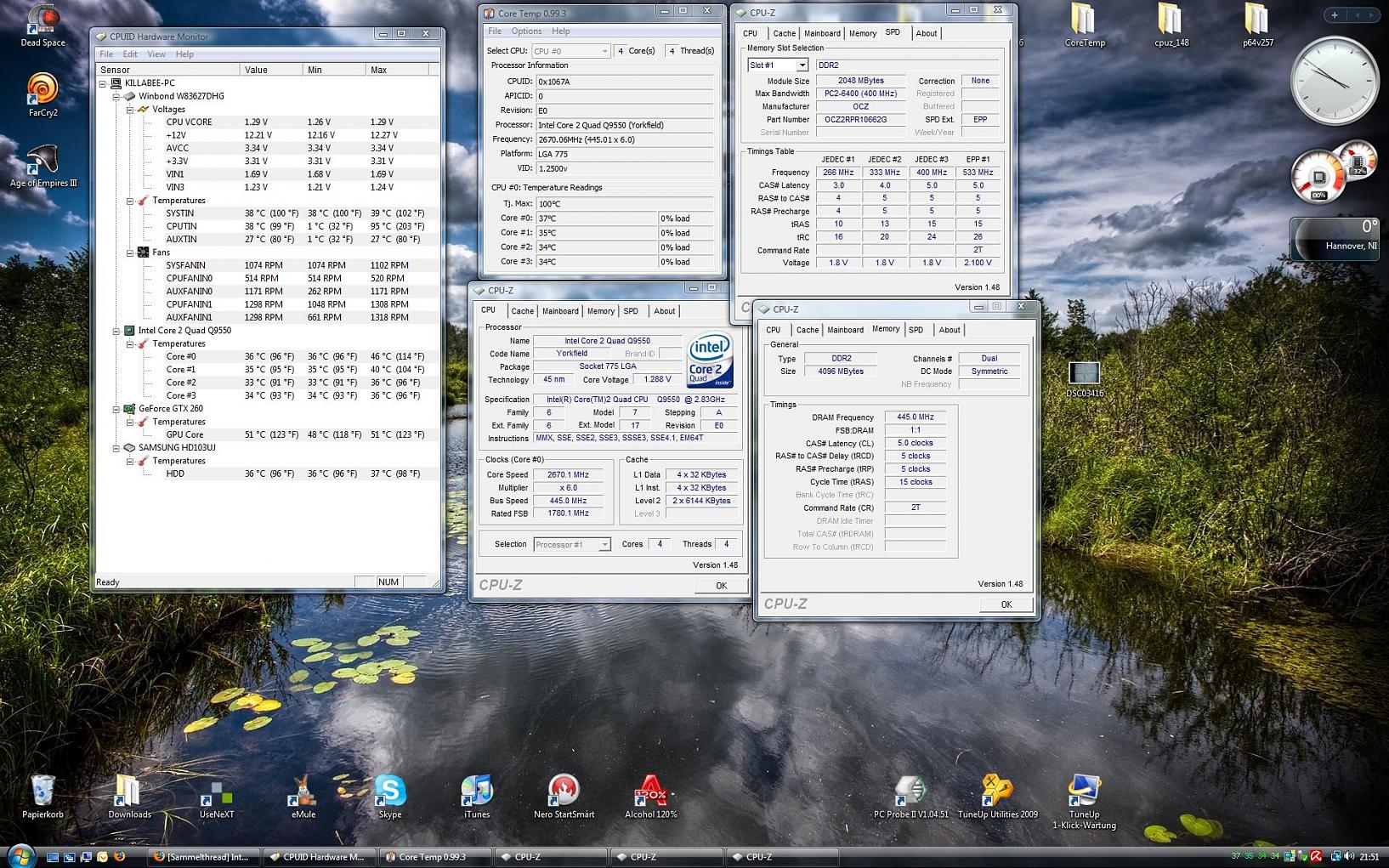Select the Age of Empires III shortcut

(43, 166)
